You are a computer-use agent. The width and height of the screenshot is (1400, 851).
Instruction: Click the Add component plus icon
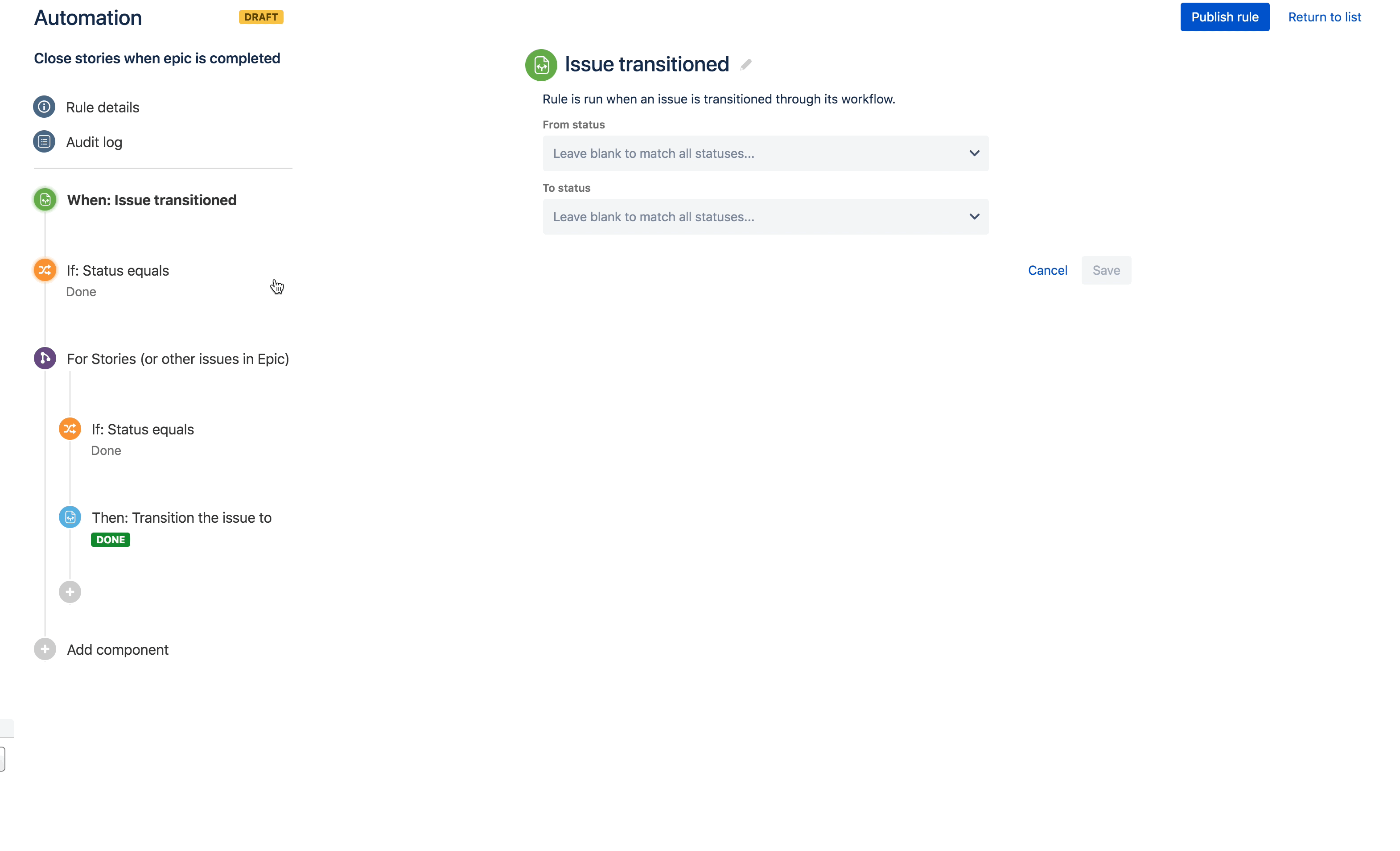(45, 649)
